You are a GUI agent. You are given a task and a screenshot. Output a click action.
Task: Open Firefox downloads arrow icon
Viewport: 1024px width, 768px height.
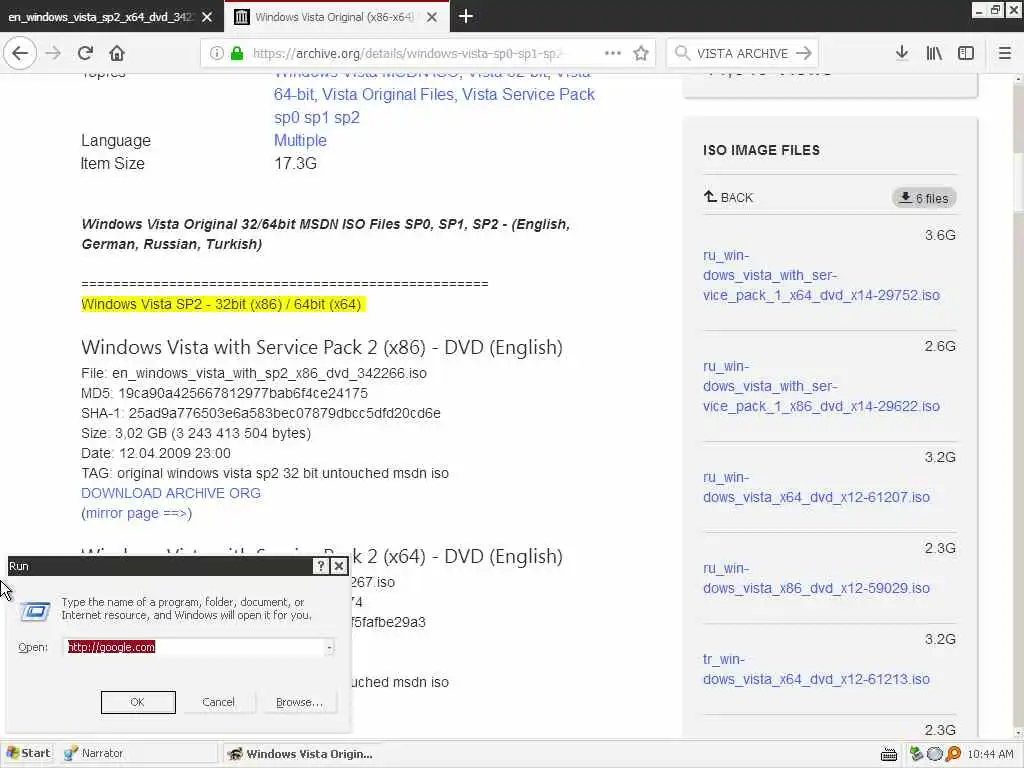point(901,53)
